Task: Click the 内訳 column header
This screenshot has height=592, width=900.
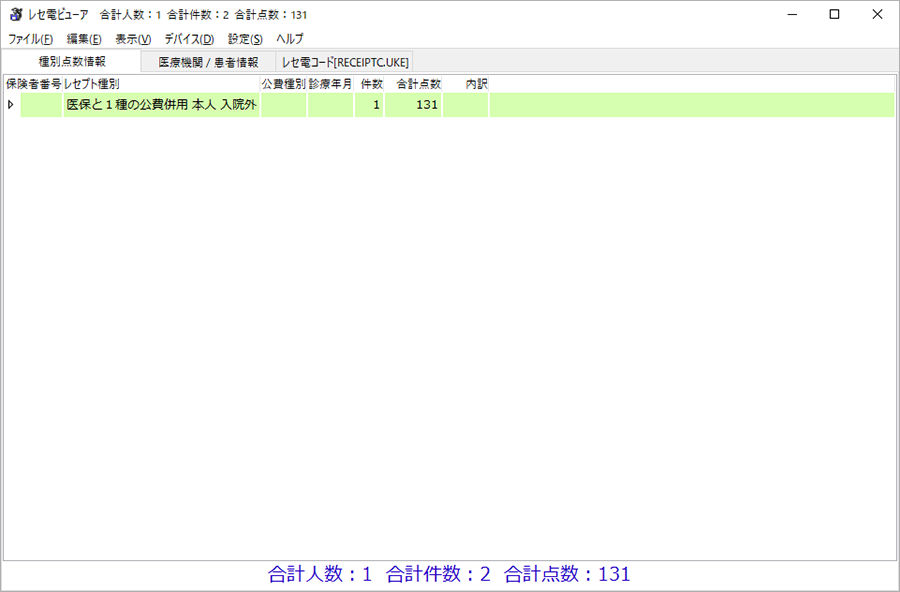Action: click(466, 84)
